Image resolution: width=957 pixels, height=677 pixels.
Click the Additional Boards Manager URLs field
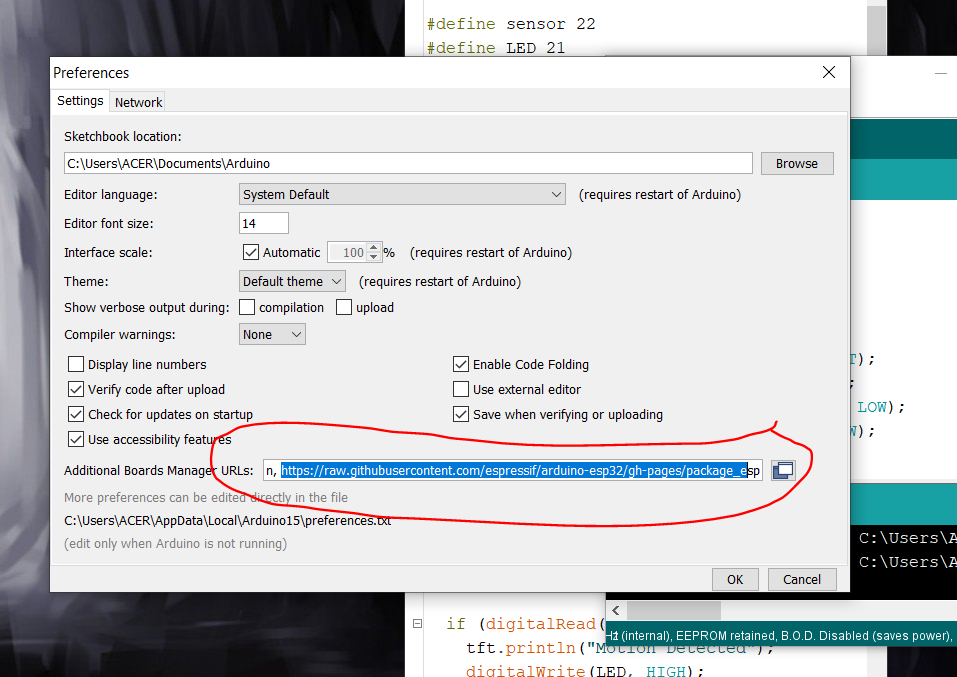coord(513,470)
